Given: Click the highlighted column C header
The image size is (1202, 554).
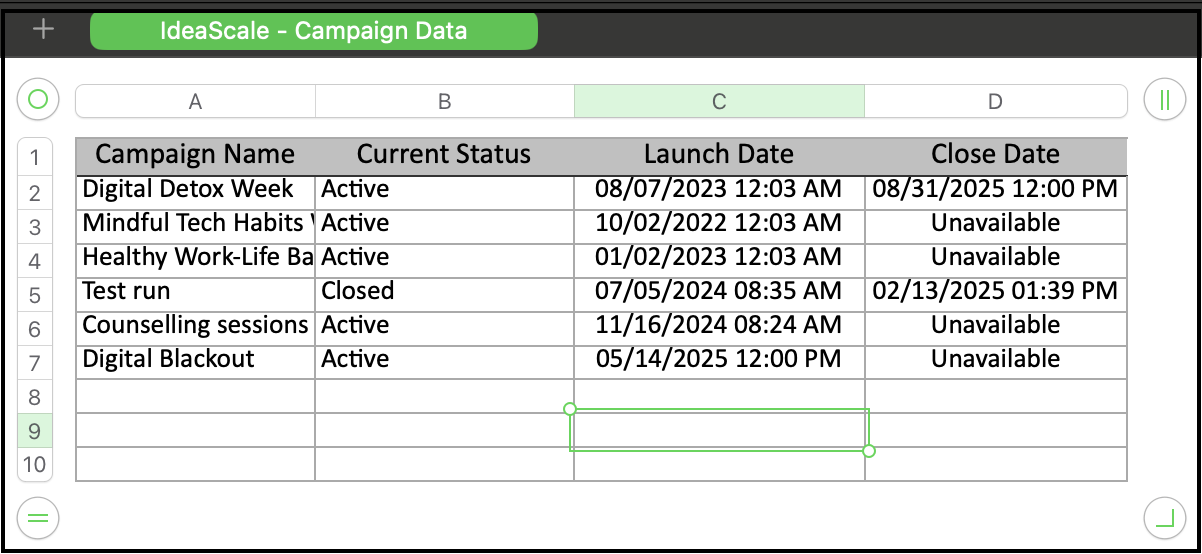Looking at the screenshot, I should pyautogui.click(x=719, y=101).
